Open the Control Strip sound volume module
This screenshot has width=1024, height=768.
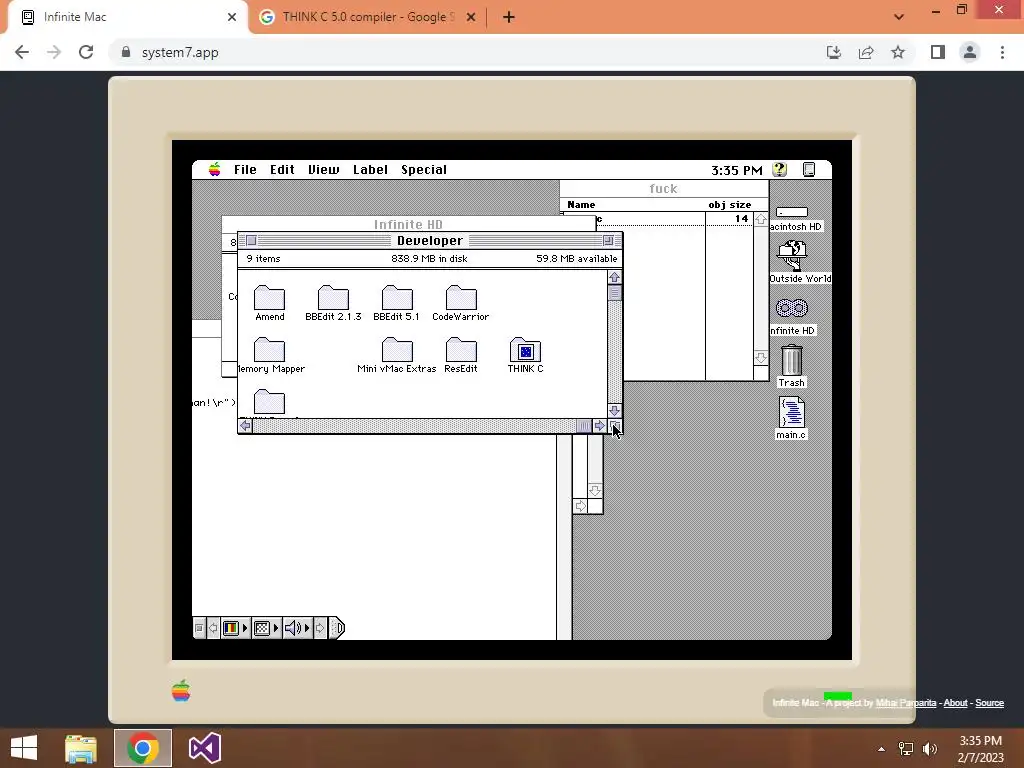click(297, 628)
